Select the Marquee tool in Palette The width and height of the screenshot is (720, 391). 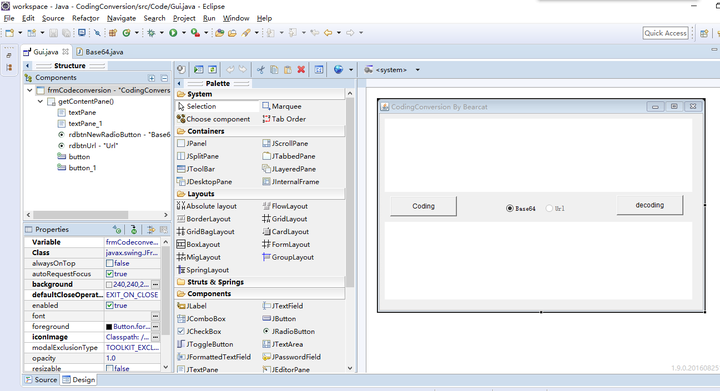click(x=282, y=106)
